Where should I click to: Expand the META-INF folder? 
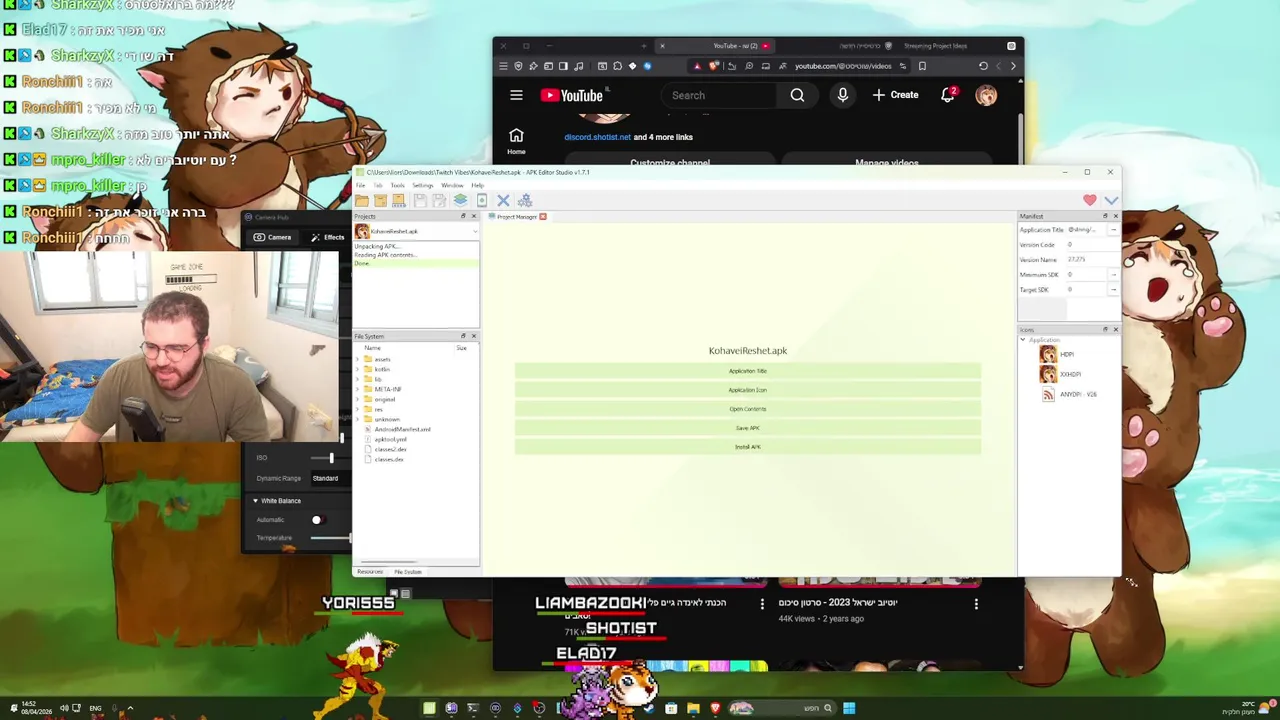coord(357,389)
